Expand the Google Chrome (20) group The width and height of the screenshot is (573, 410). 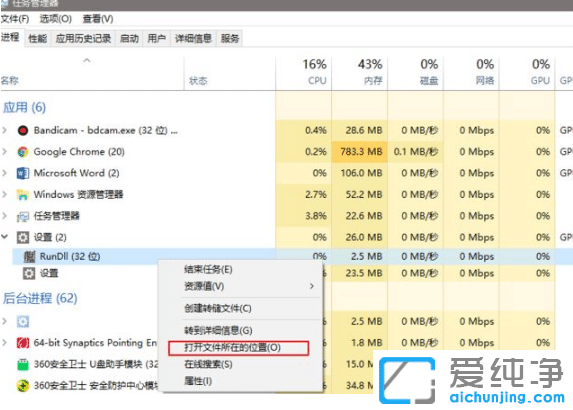click(4, 151)
